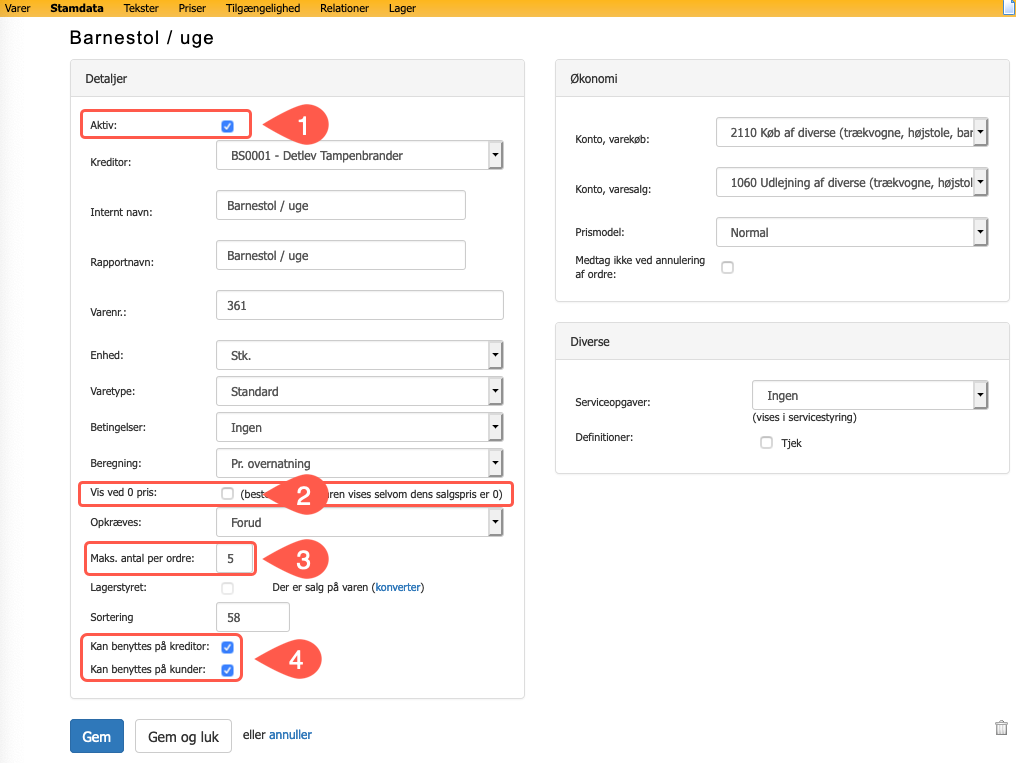This screenshot has height=763, width=1016.
Task: Tick the Tjek definitions checkbox
Action: coord(767,442)
